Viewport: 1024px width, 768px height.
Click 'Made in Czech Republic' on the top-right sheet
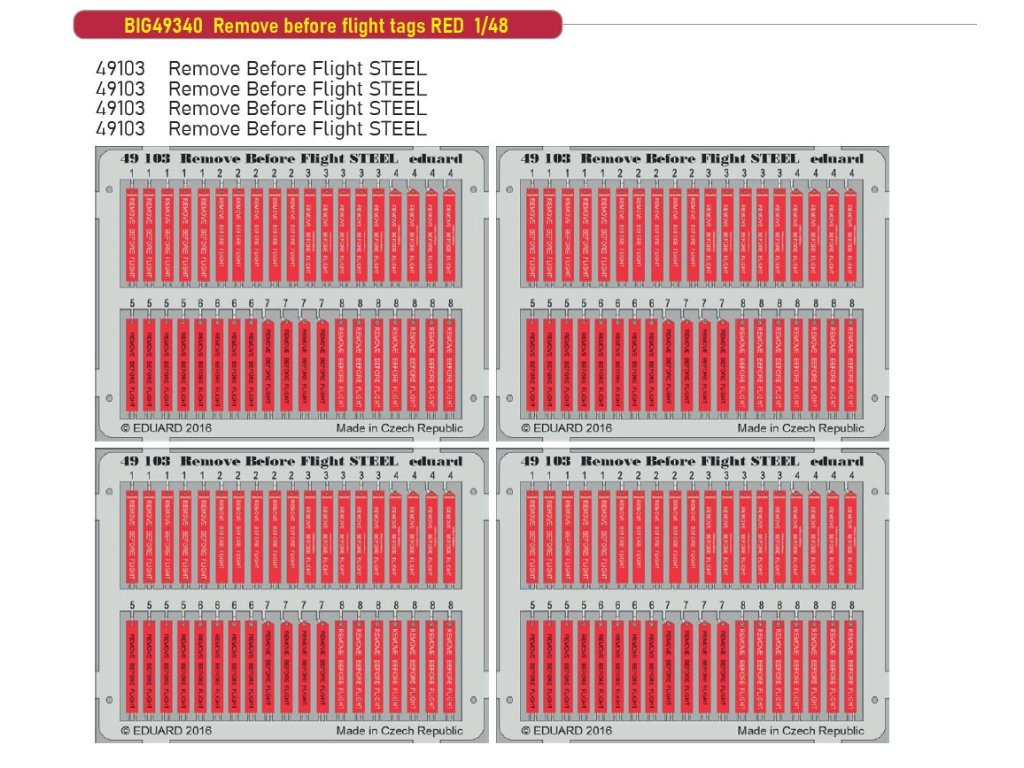[x=801, y=428]
